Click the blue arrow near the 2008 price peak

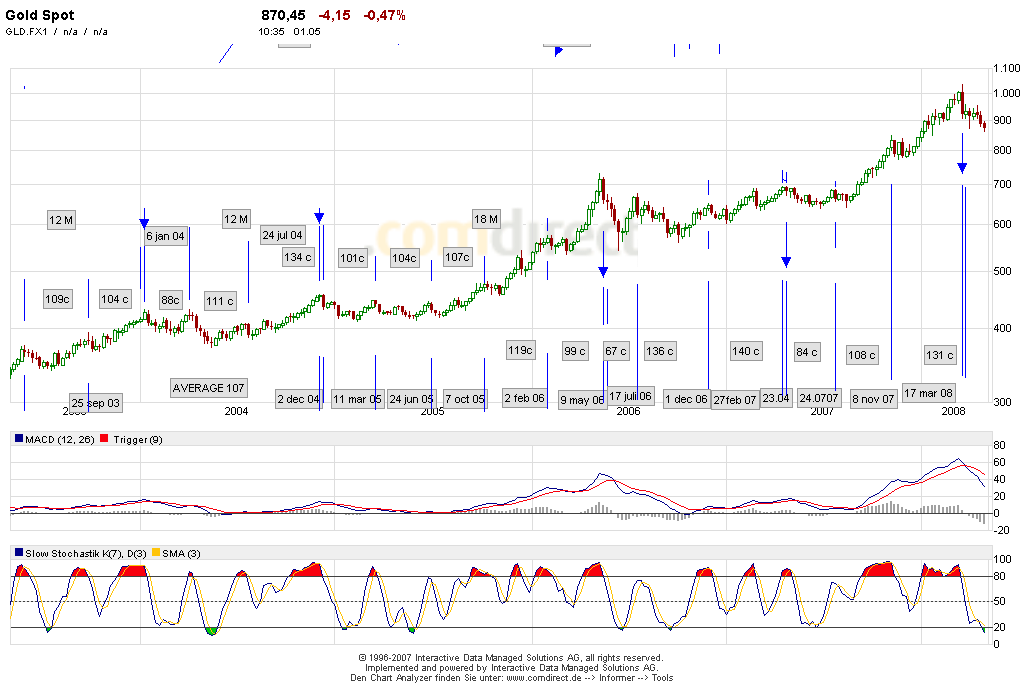point(962,168)
